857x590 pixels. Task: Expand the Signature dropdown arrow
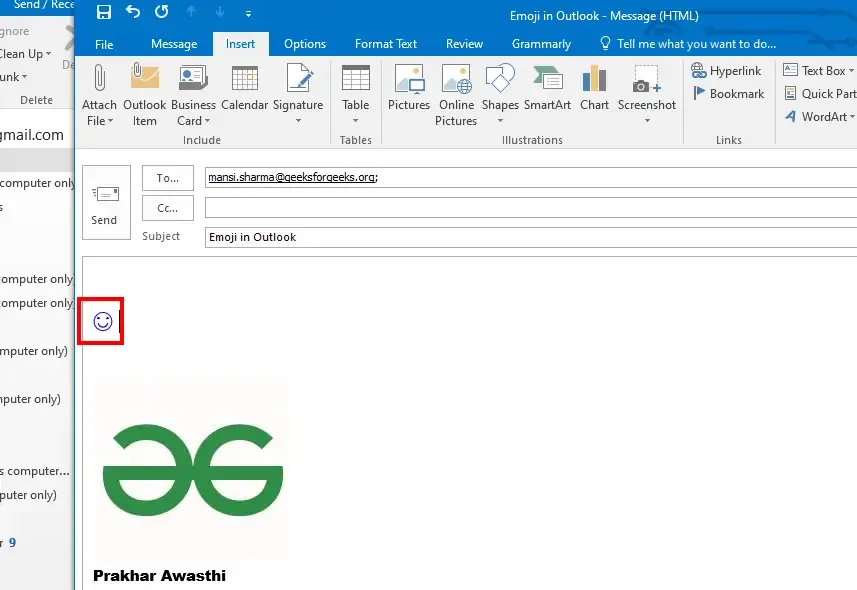click(298, 121)
